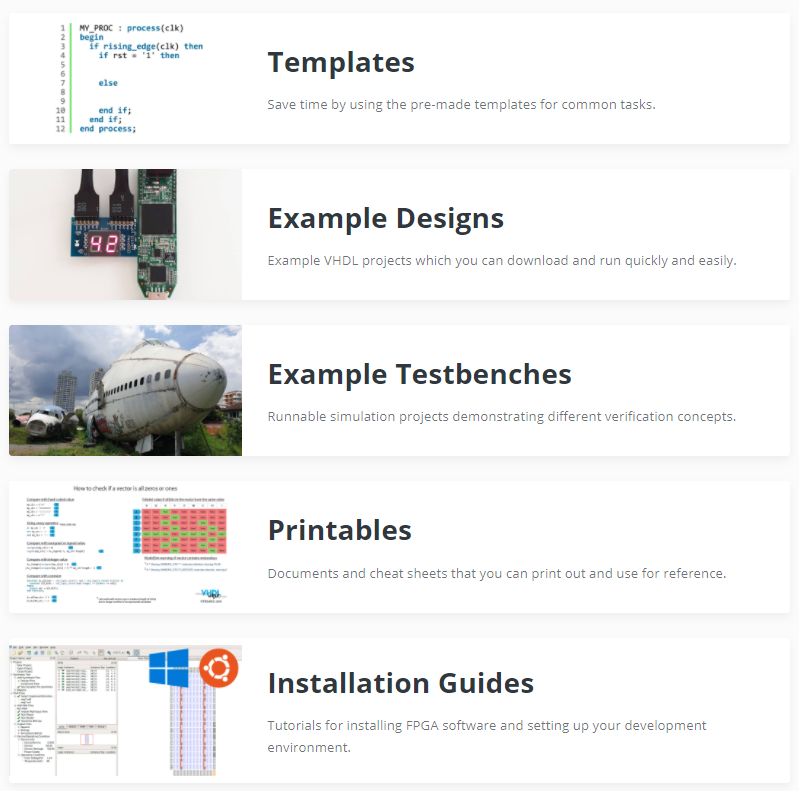Click the Windows logo icon
Screen dimensions: 799x791
(169, 668)
